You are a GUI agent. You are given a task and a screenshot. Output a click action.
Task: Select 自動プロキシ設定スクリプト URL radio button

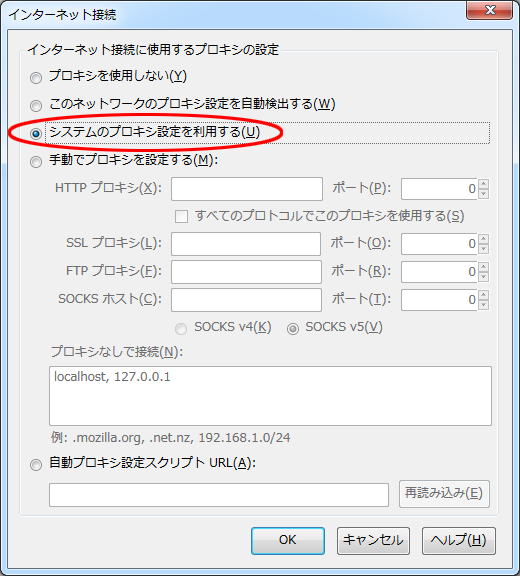[36, 465]
